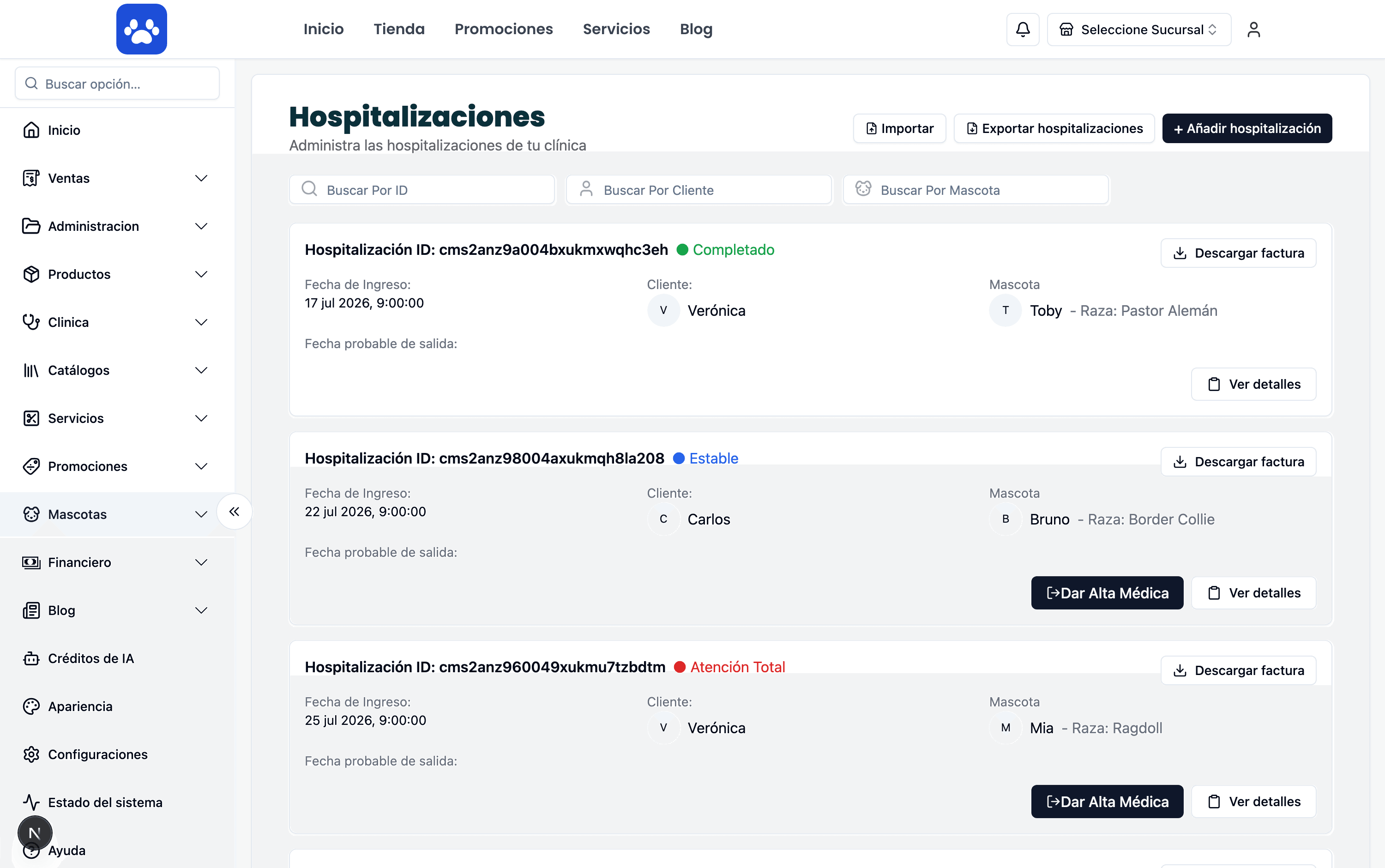Expand the Financiero chevron

(x=201, y=563)
